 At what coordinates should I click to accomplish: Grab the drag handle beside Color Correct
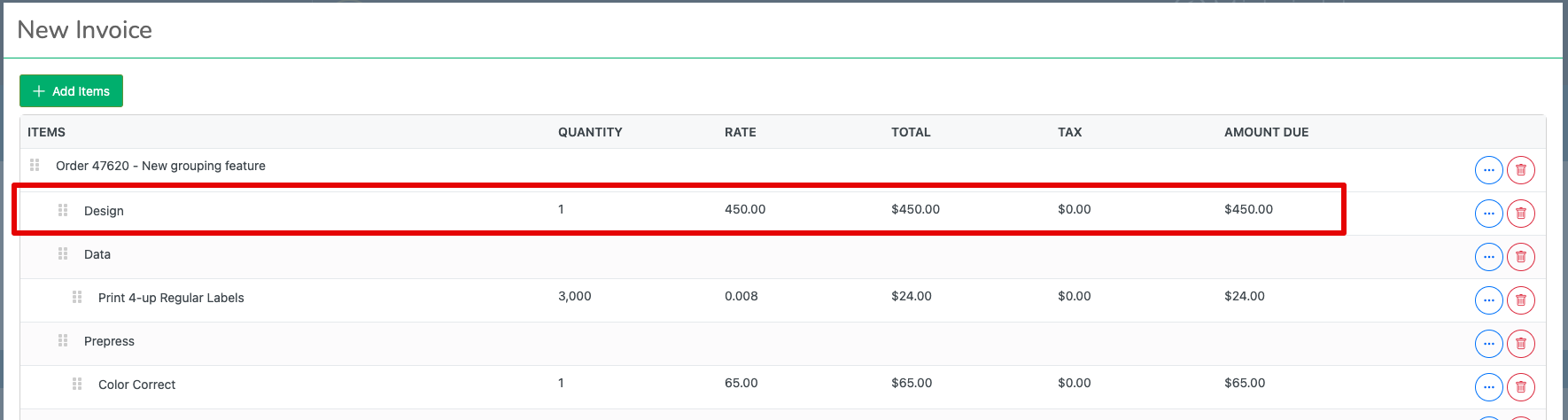77,384
